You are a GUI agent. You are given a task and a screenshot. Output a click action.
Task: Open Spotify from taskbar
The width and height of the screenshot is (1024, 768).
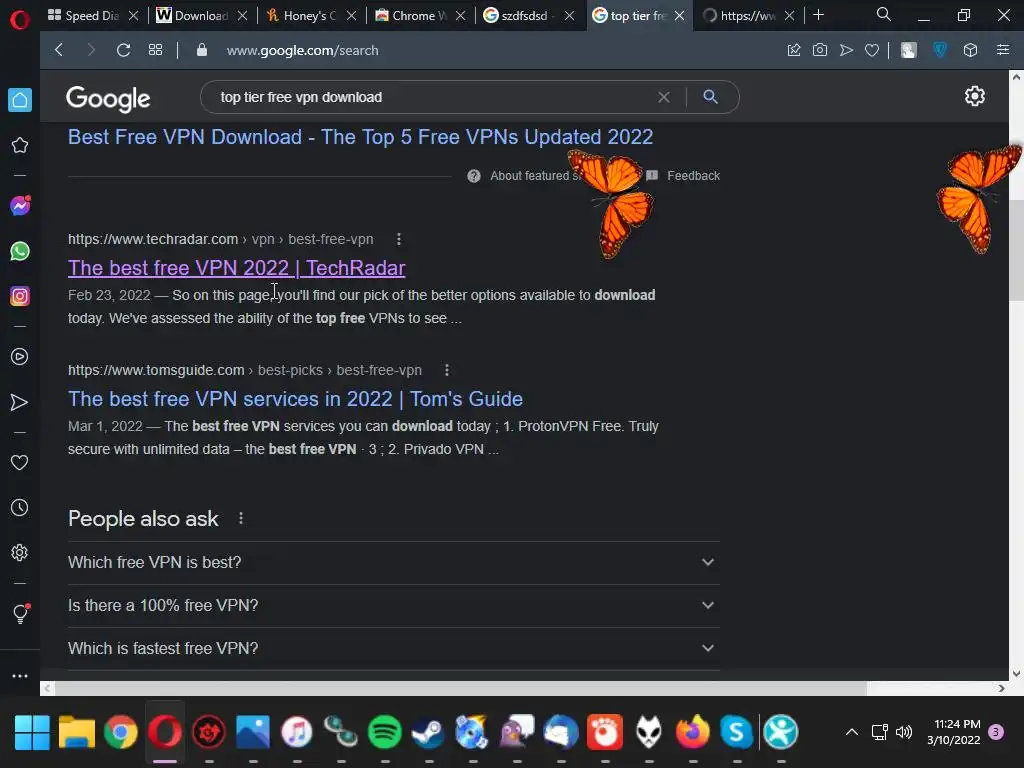pos(385,732)
